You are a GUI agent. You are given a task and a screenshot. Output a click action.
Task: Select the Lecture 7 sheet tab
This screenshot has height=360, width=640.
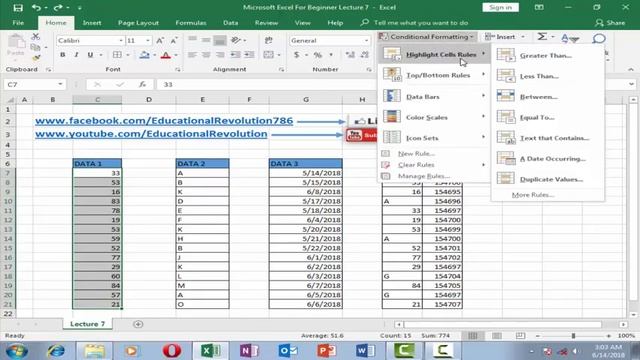87,324
